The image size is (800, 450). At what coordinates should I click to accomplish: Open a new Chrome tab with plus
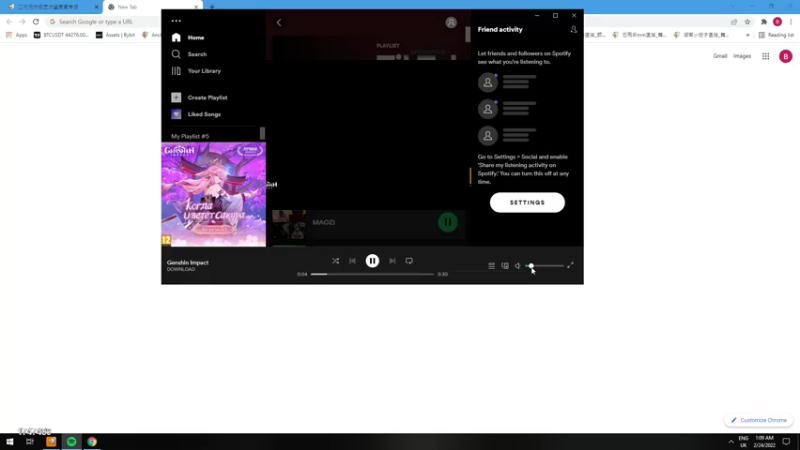tap(212, 7)
